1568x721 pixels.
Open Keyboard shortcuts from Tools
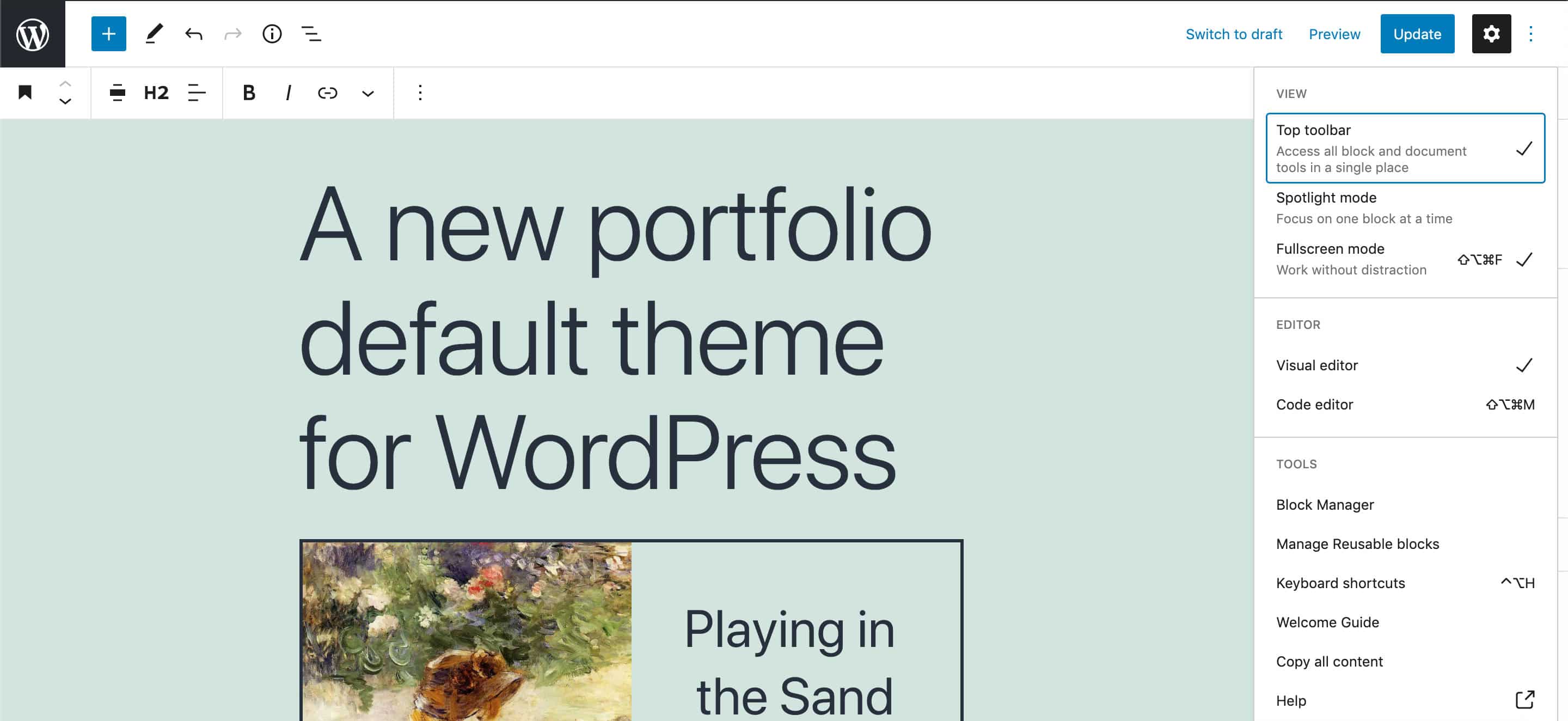[x=1341, y=582]
